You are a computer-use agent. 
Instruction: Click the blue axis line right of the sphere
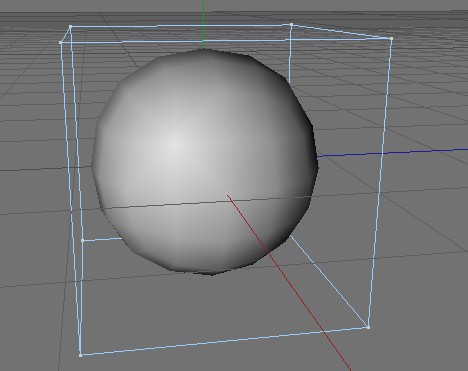click(x=392, y=153)
